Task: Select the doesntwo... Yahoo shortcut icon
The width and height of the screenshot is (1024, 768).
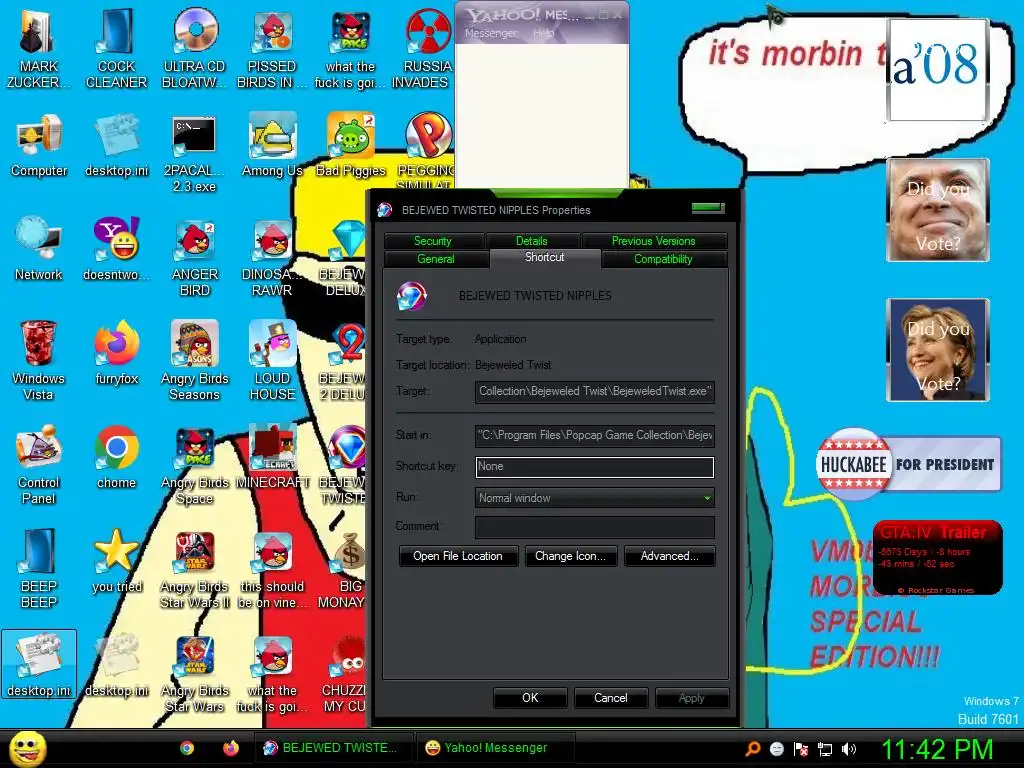Action: [116, 249]
